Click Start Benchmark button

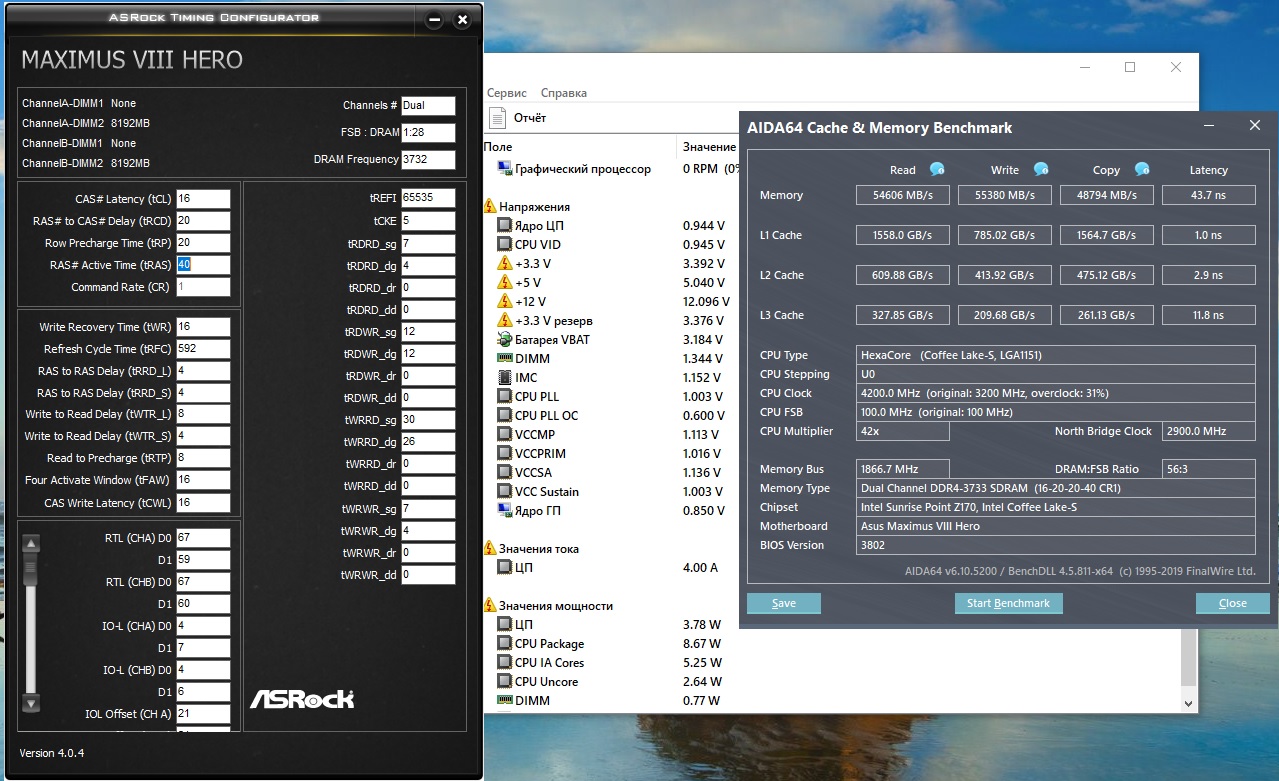coord(1008,603)
